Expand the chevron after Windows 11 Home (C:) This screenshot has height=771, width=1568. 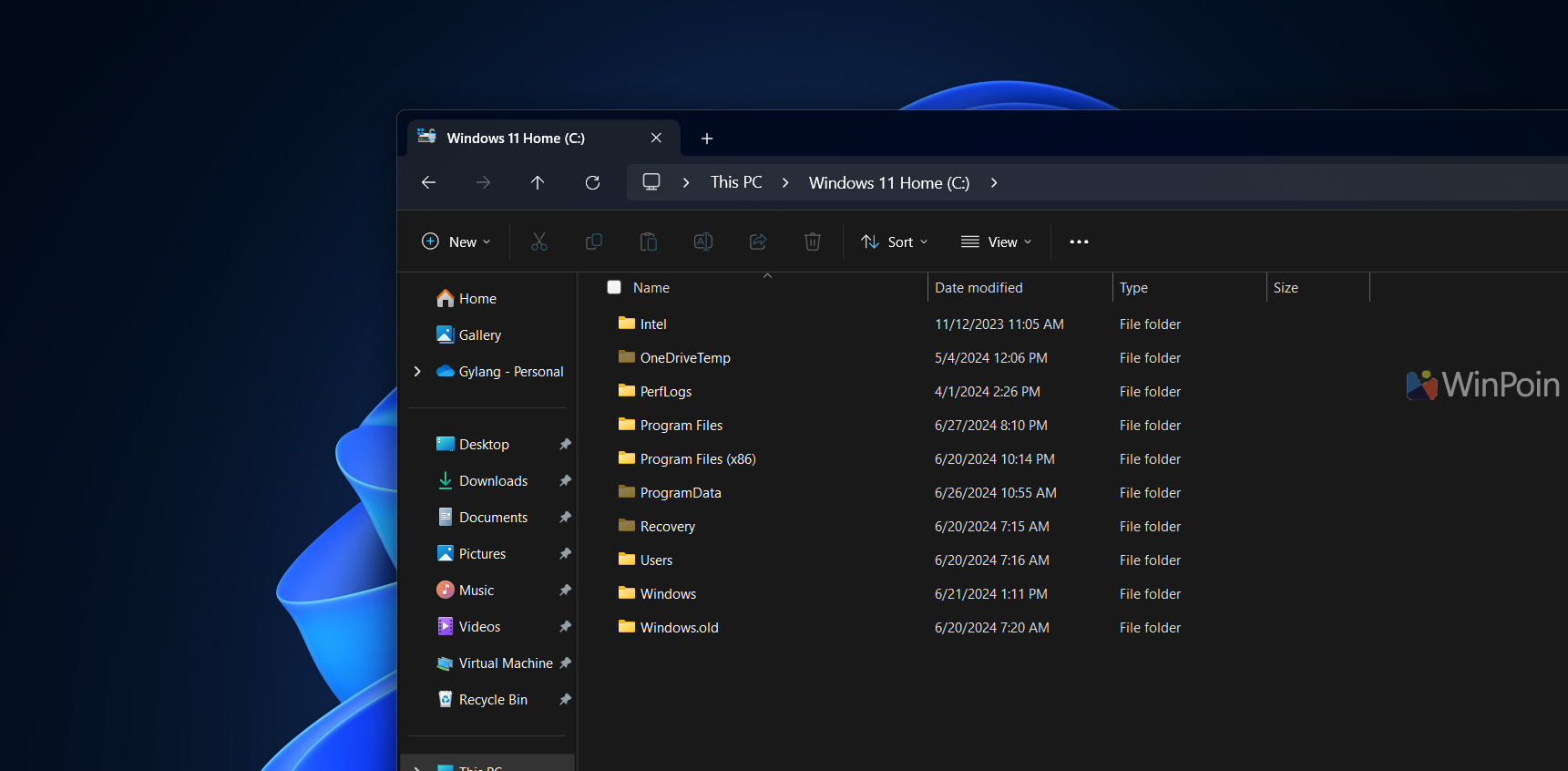click(994, 183)
